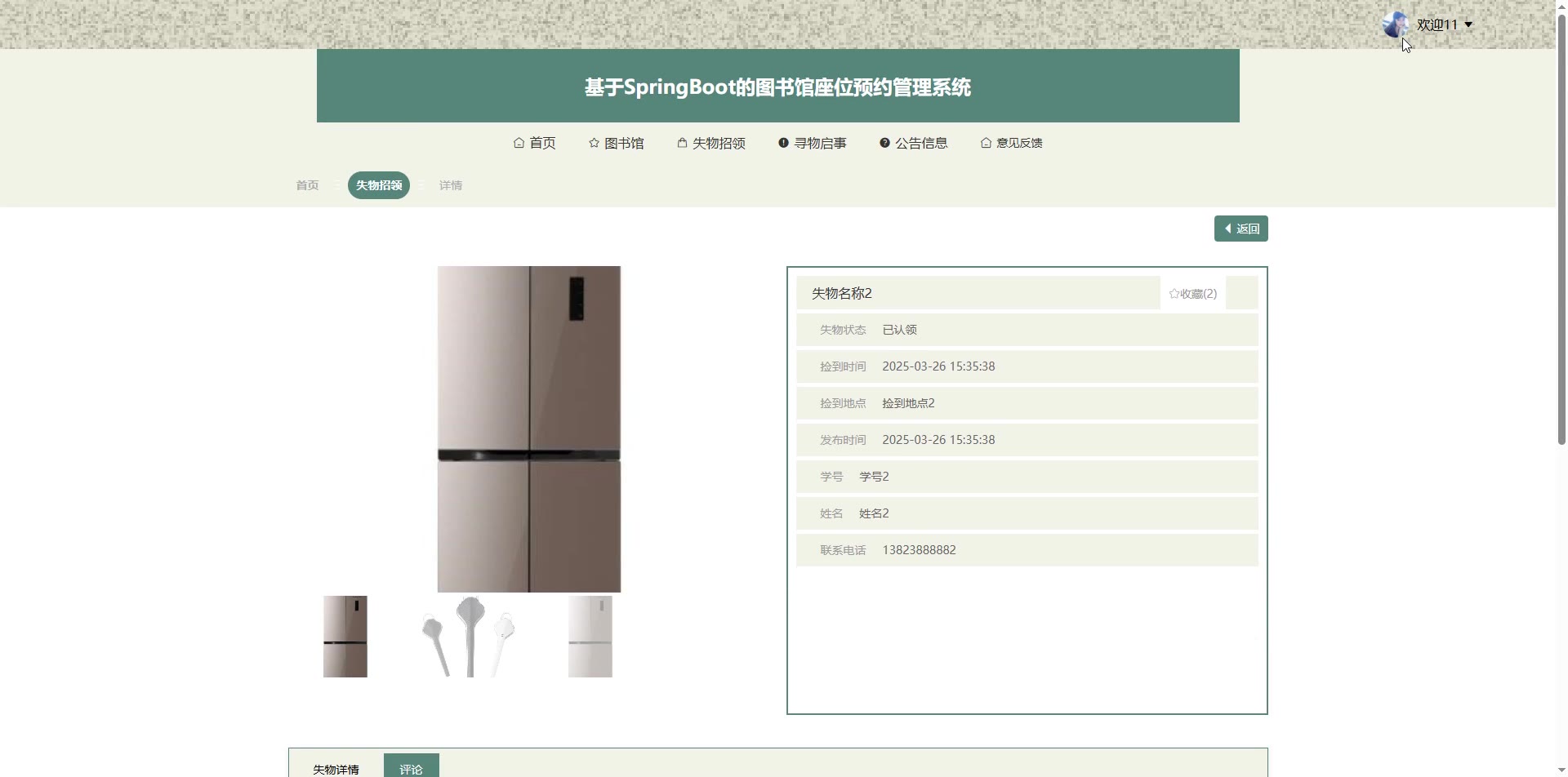Switch to the 失物详情 tab
Screen dimensions: 1568x777
click(336, 769)
